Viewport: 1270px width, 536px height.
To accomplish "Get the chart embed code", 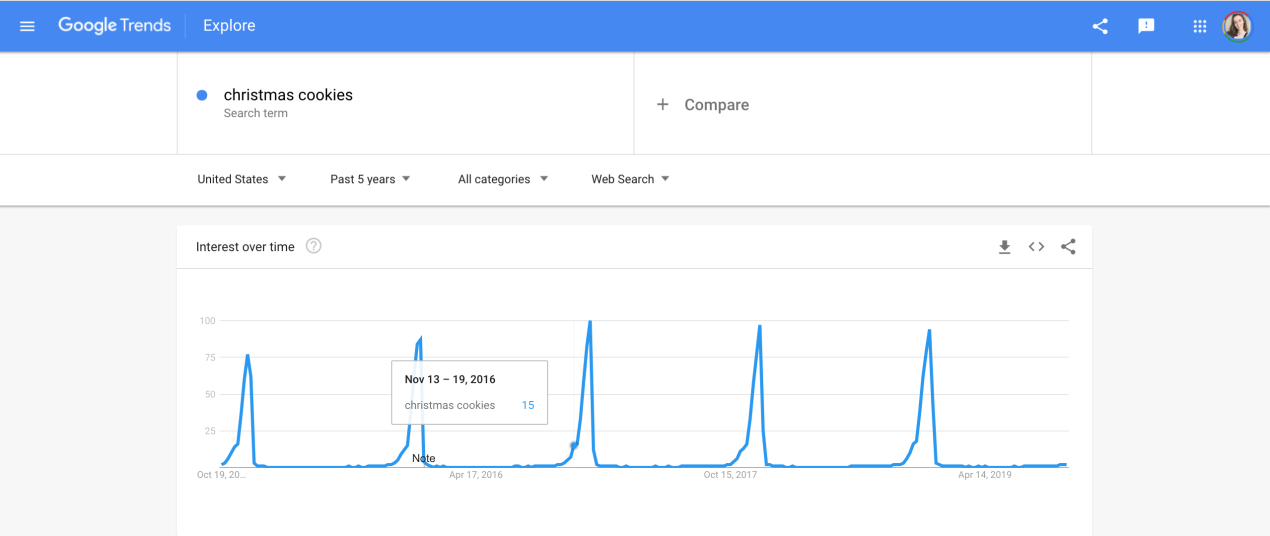I will click(x=1037, y=247).
